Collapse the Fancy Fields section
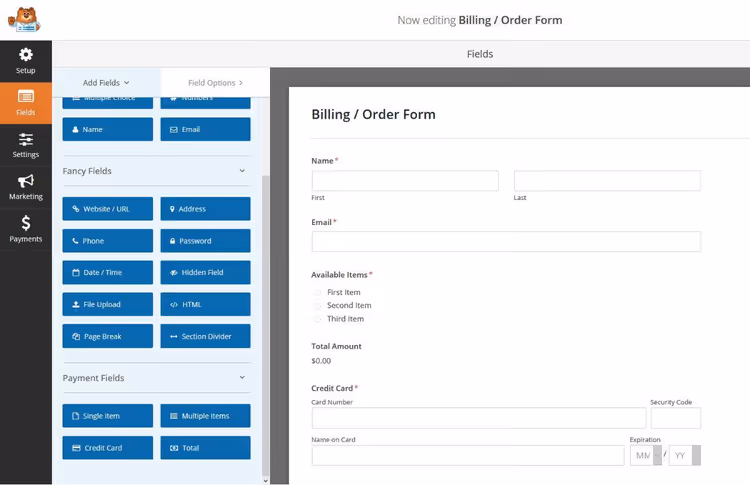 pos(242,171)
